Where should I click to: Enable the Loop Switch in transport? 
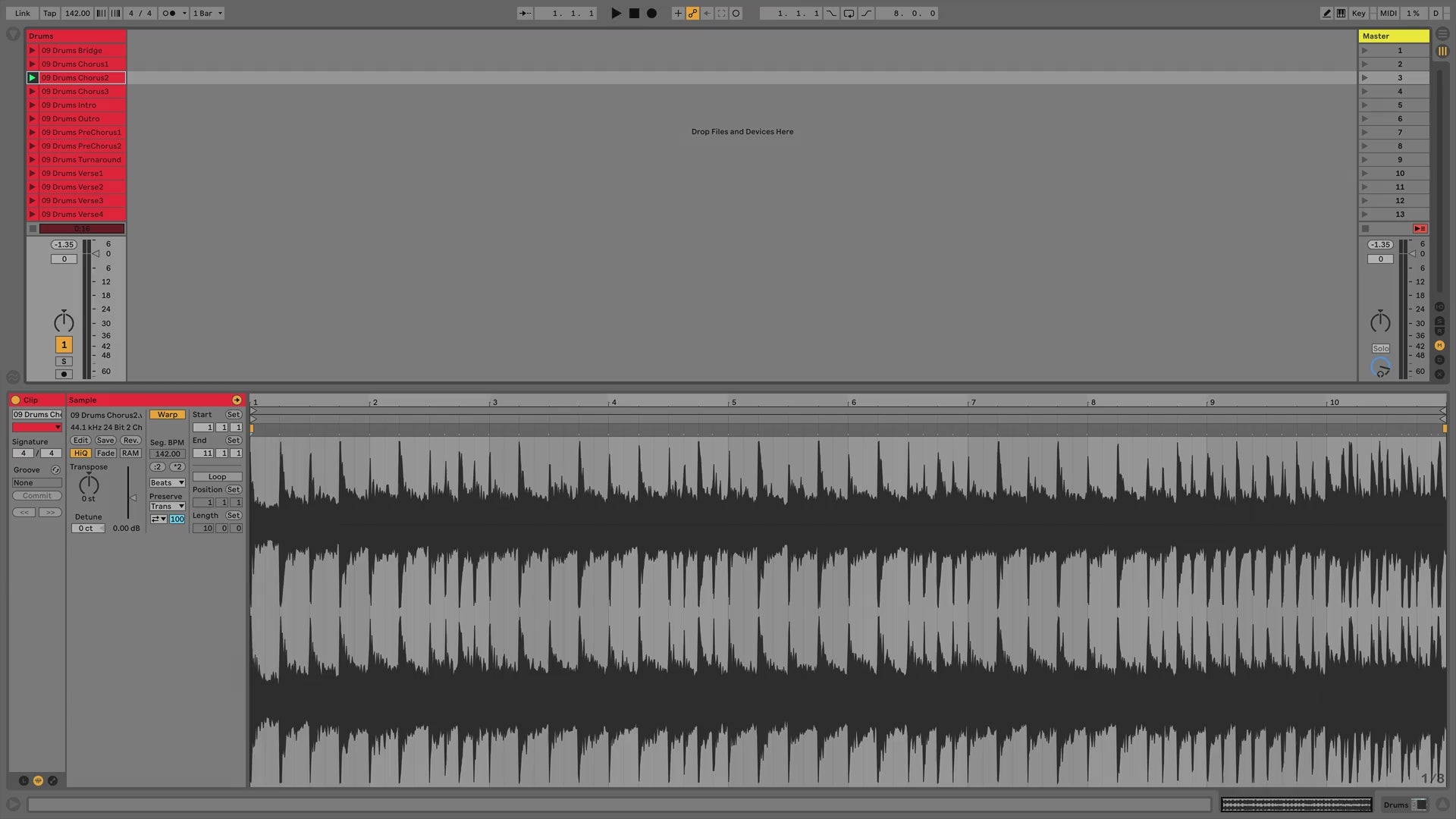[x=849, y=13]
